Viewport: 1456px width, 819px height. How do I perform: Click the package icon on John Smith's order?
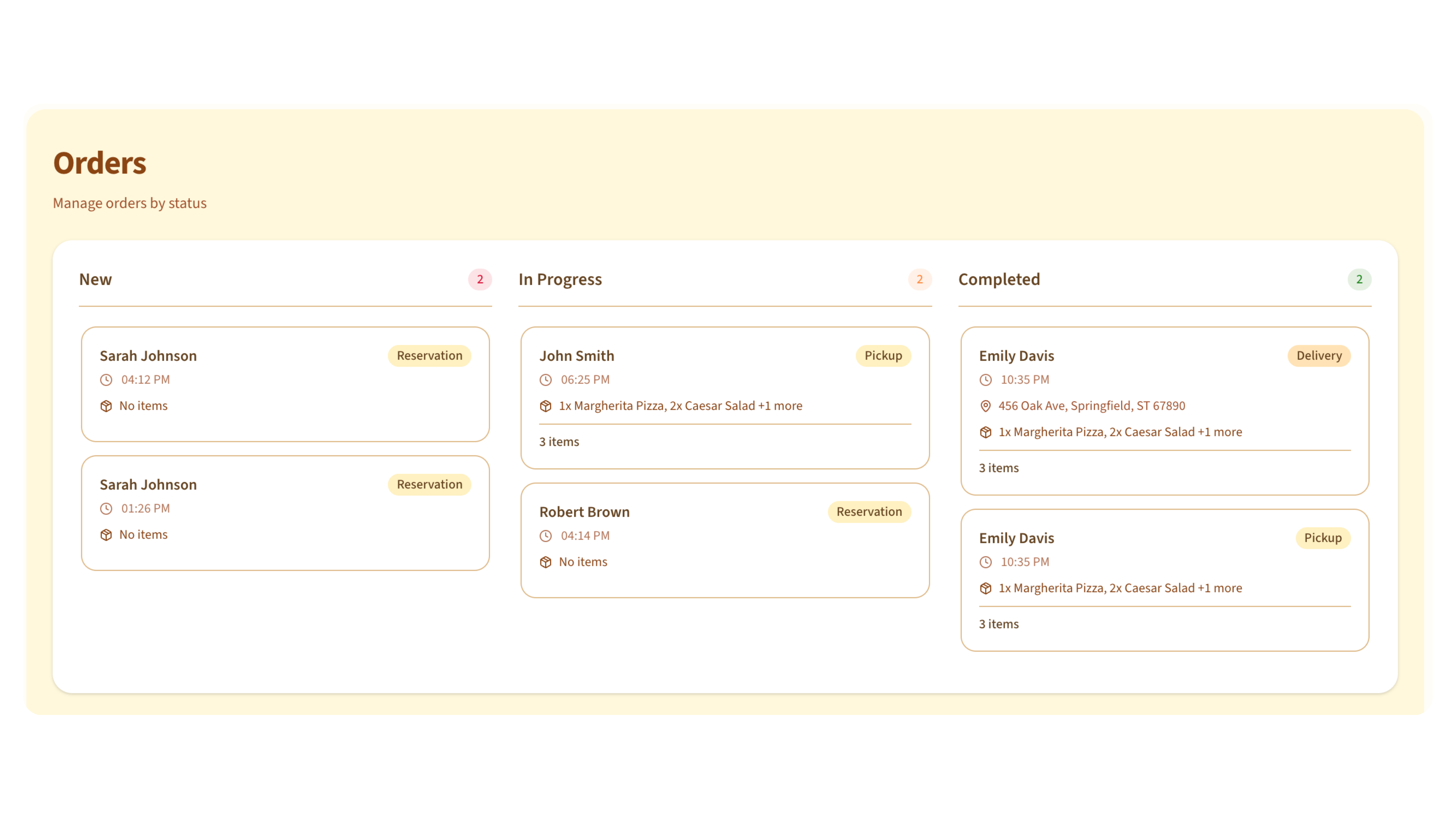coord(546,406)
